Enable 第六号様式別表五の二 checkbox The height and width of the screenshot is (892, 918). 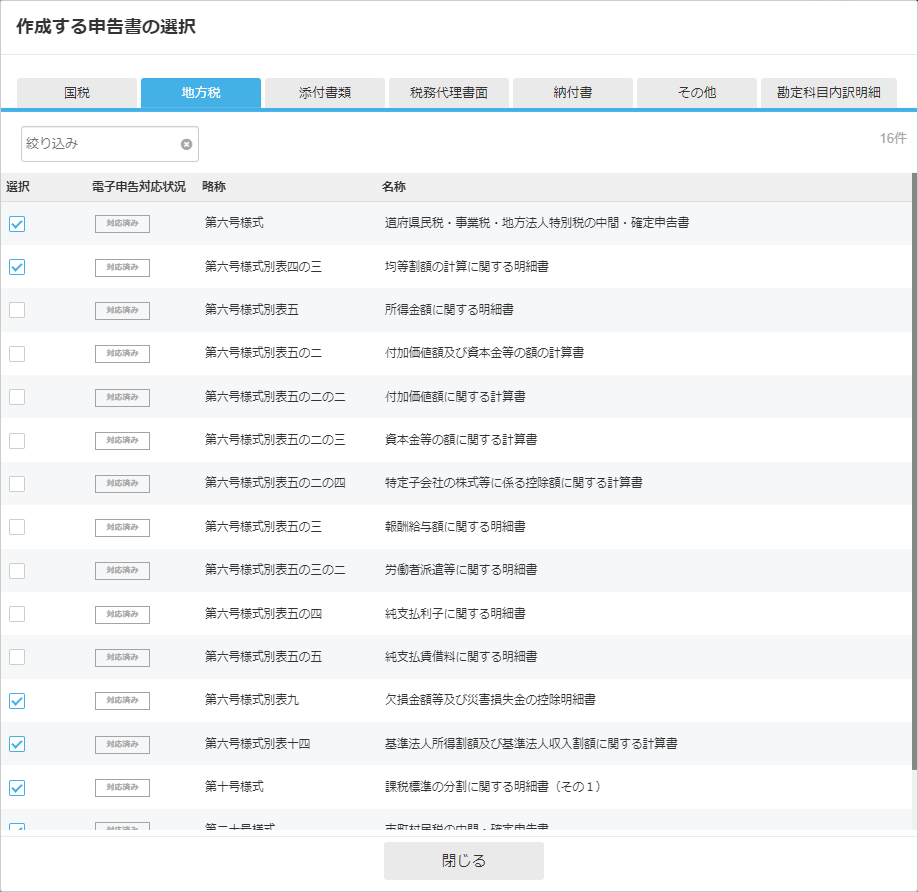17,354
